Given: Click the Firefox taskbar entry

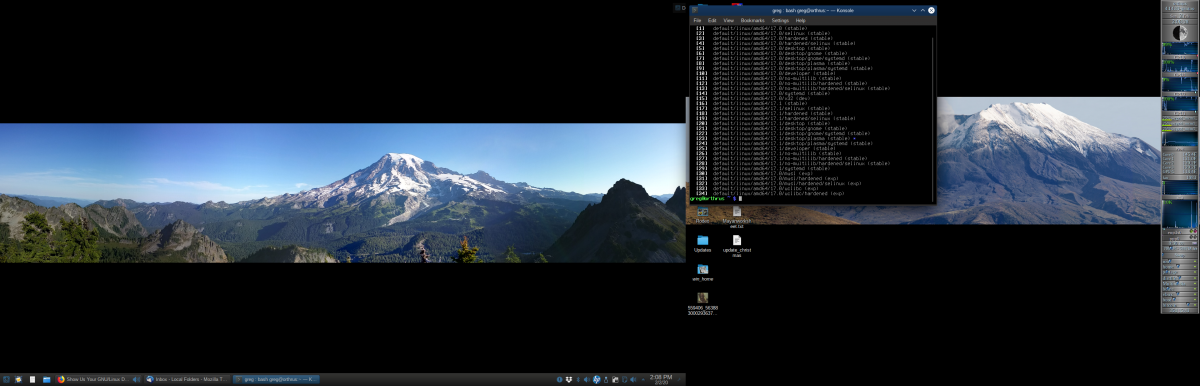Looking at the screenshot, I should 95,380.
